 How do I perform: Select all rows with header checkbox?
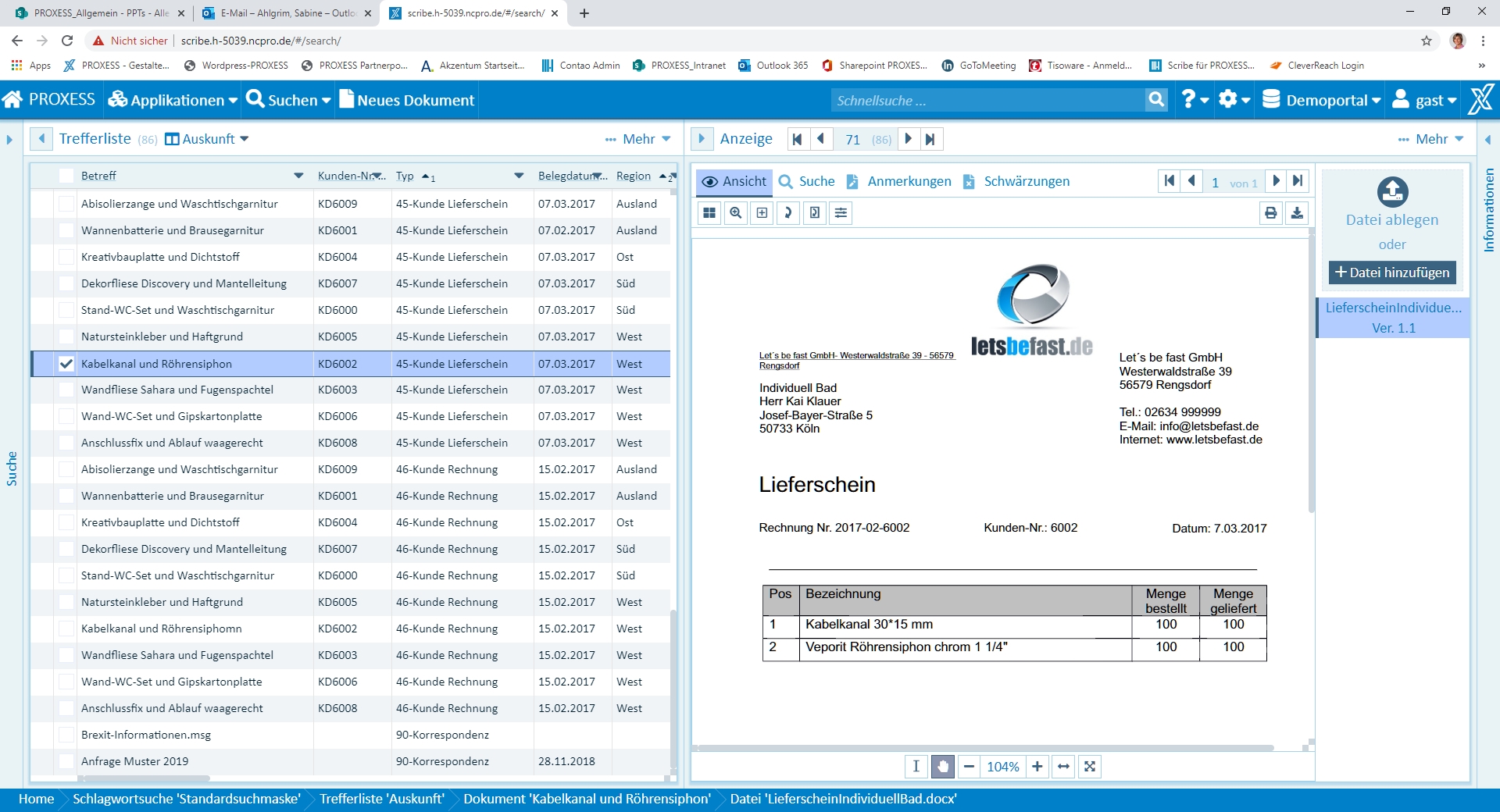pyautogui.click(x=66, y=176)
